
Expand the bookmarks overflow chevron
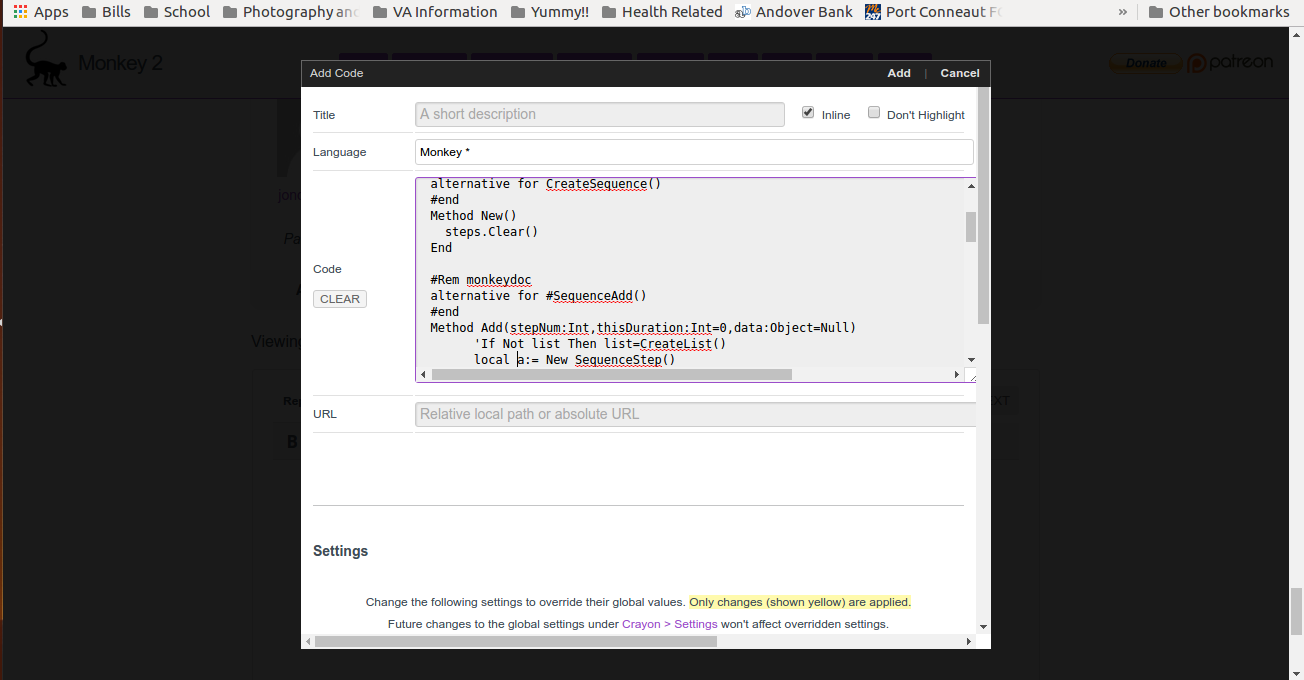[1123, 12]
